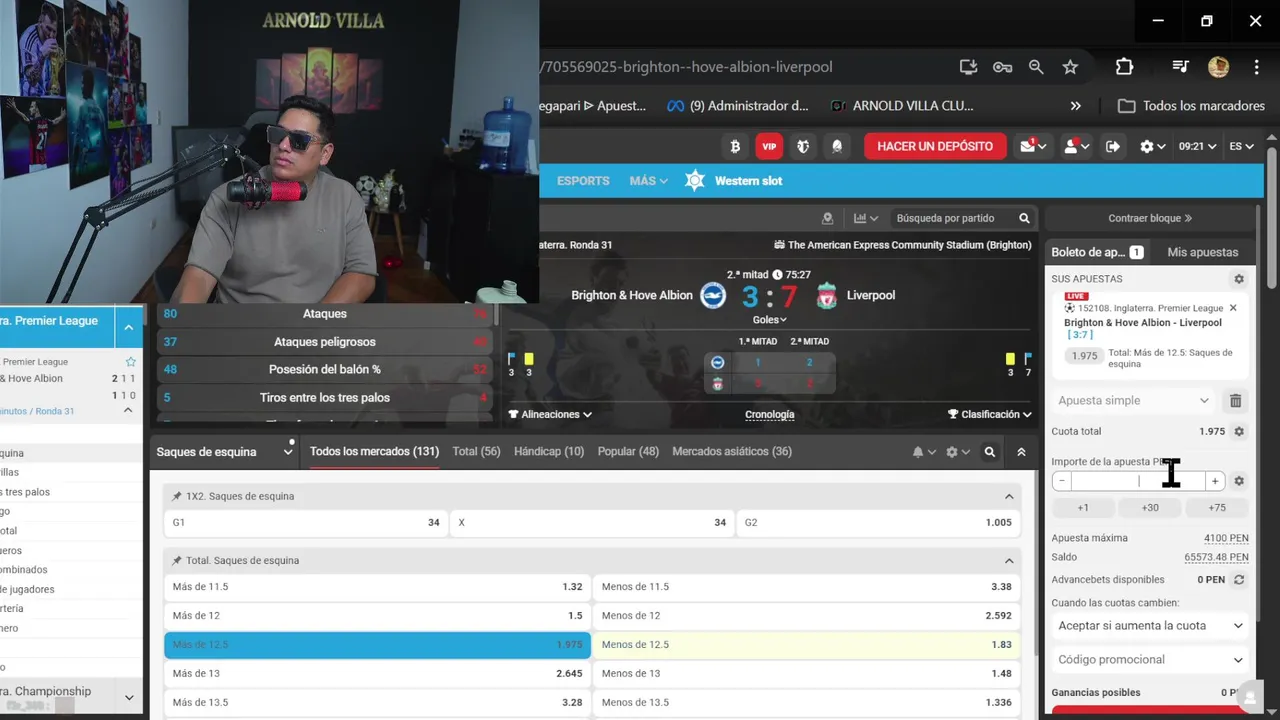The height and width of the screenshot is (720, 1280).
Task: Open the MÁS navigation menu
Action: (x=649, y=181)
